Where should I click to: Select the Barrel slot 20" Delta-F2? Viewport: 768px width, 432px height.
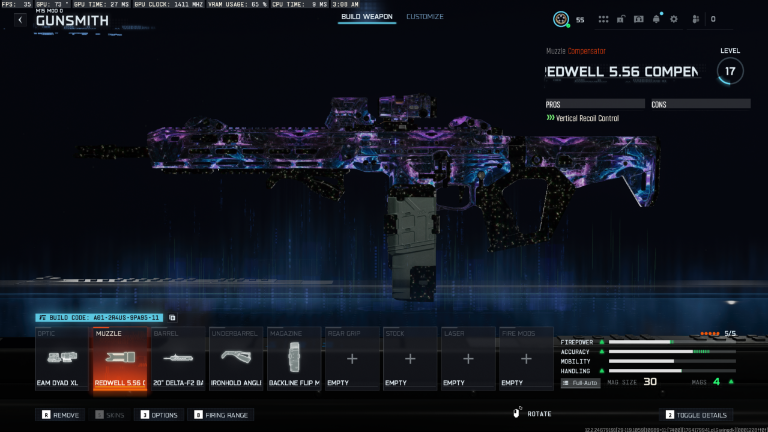pyautogui.click(x=178, y=359)
